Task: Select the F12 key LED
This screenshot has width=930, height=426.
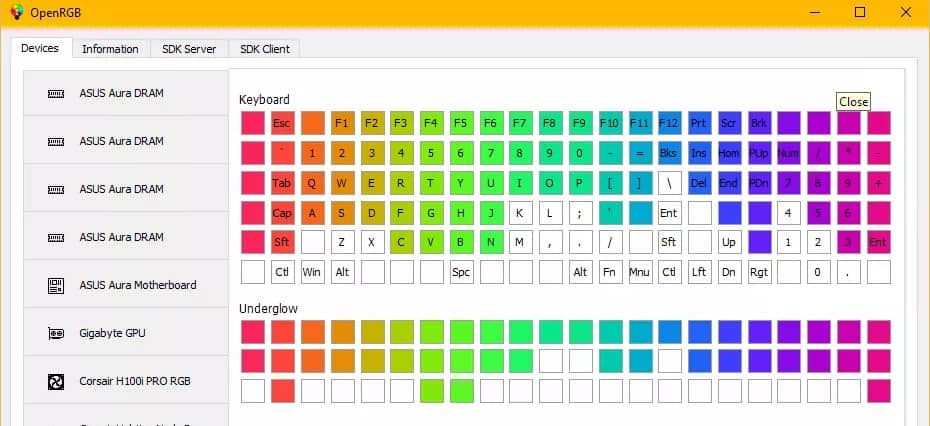Action: click(670, 123)
